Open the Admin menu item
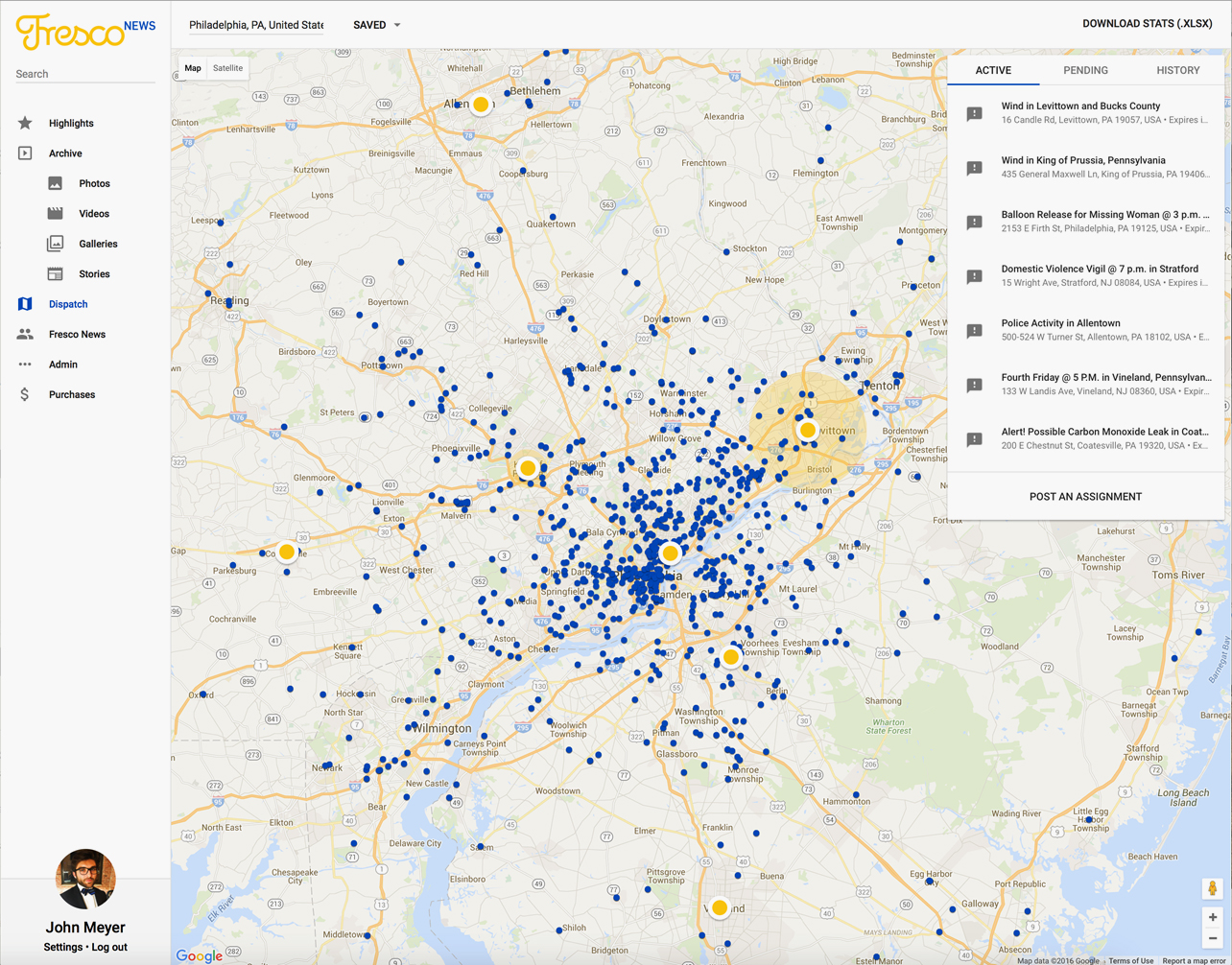This screenshot has width=1232, height=965. tap(62, 365)
